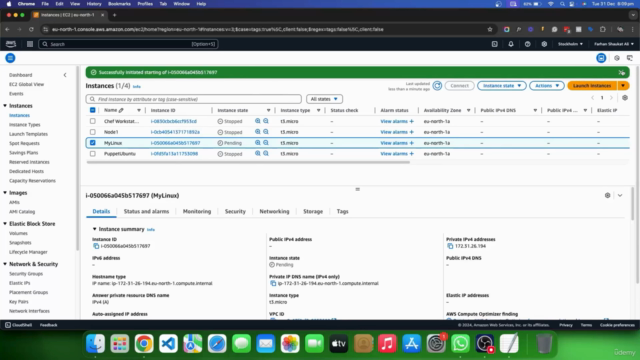This screenshot has height=360, width=640.
Task: Toggle the side navigation hamburger button
Action: 10,58
